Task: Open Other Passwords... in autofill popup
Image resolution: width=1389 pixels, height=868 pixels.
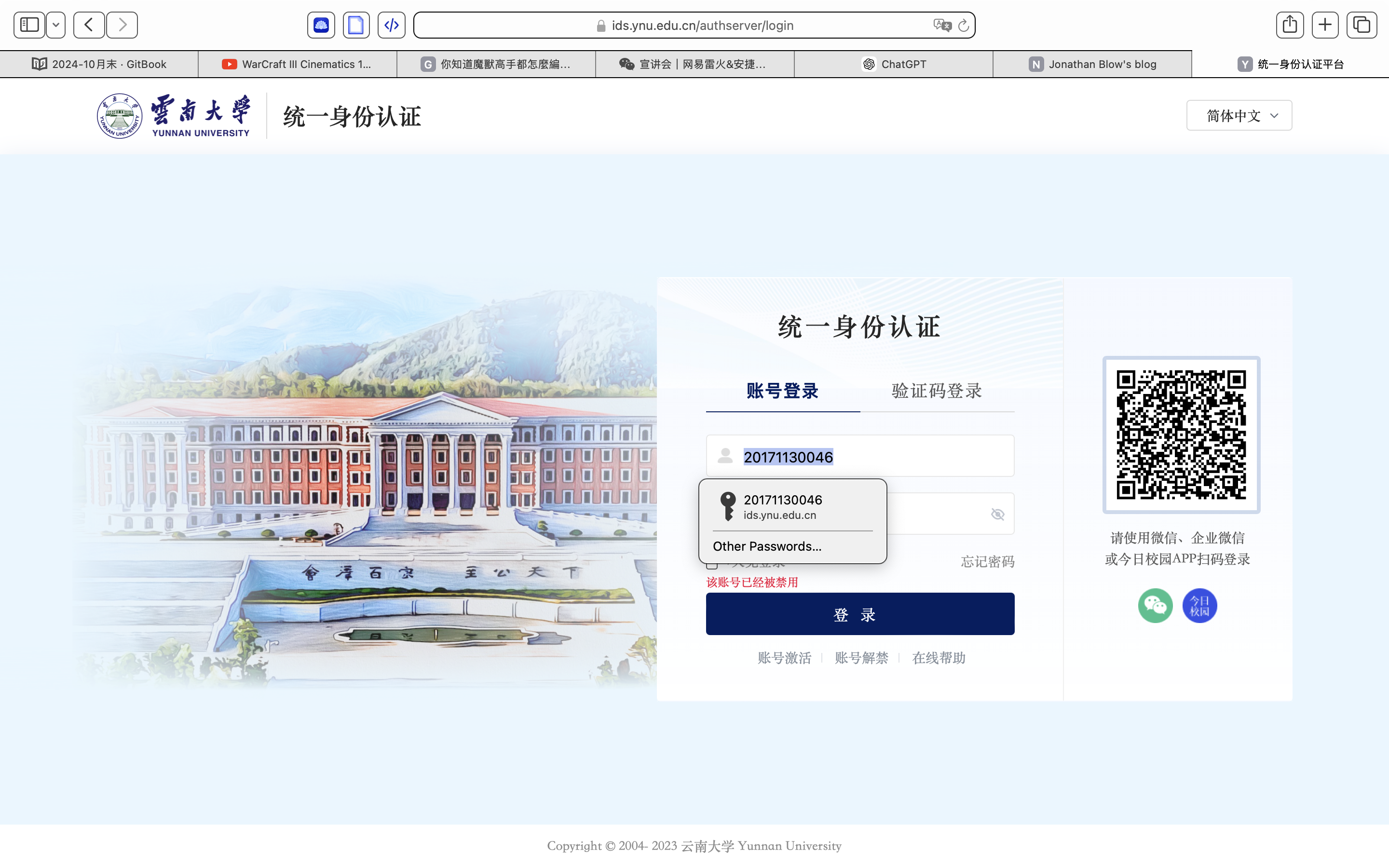Action: pos(767,546)
